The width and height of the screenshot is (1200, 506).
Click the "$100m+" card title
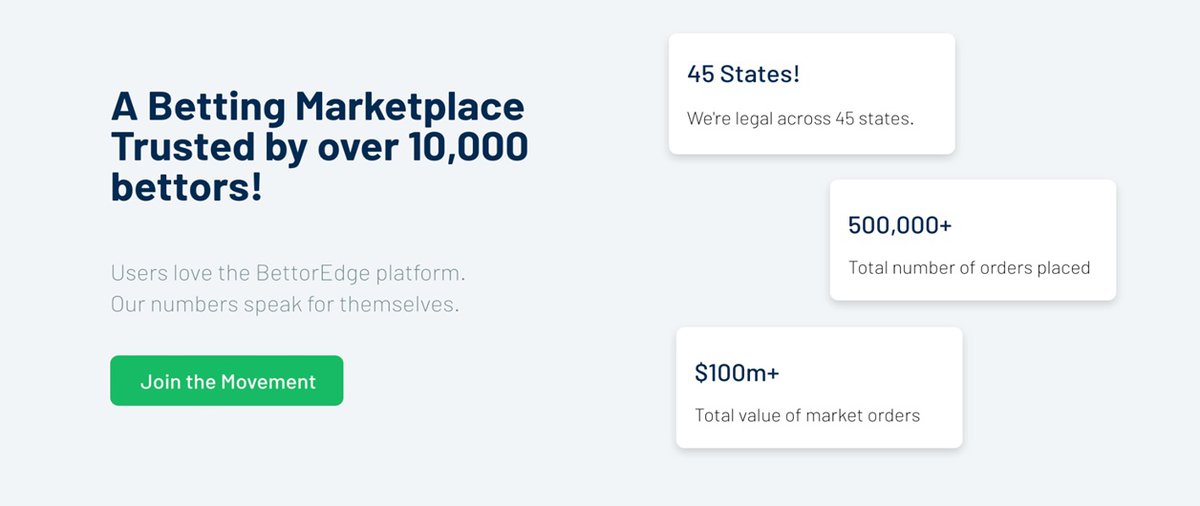pos(737,373)
